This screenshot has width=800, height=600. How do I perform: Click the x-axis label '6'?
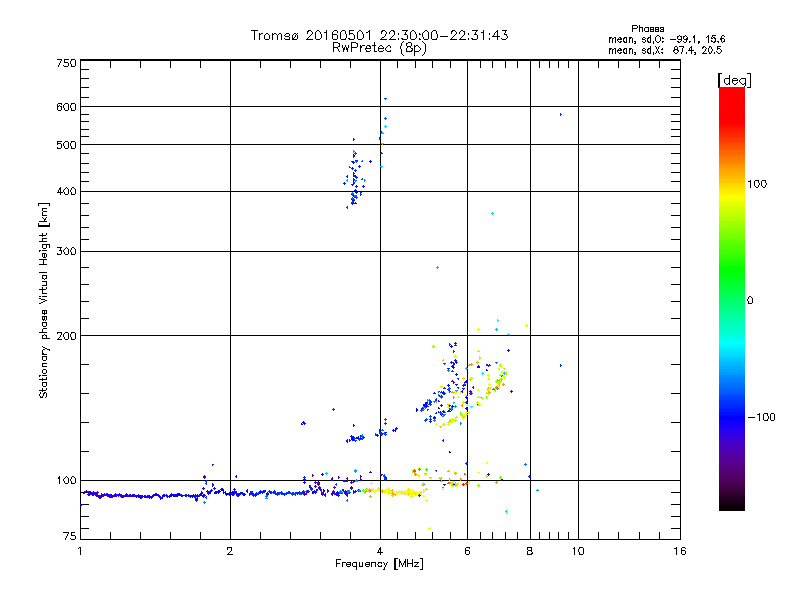click(x=467, y=551)
